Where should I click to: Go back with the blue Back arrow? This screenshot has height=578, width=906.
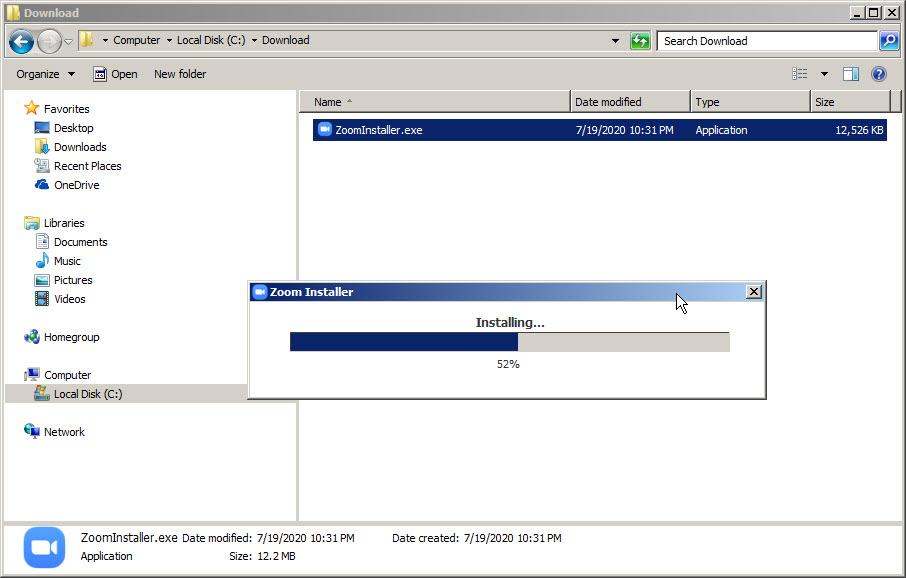[x=21, y=42]
